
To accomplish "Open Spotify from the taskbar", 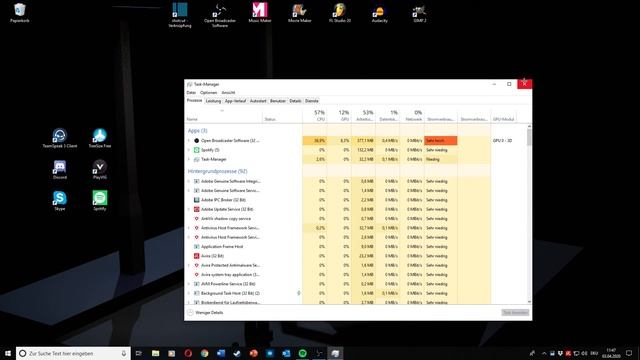I will coord(302,353).
